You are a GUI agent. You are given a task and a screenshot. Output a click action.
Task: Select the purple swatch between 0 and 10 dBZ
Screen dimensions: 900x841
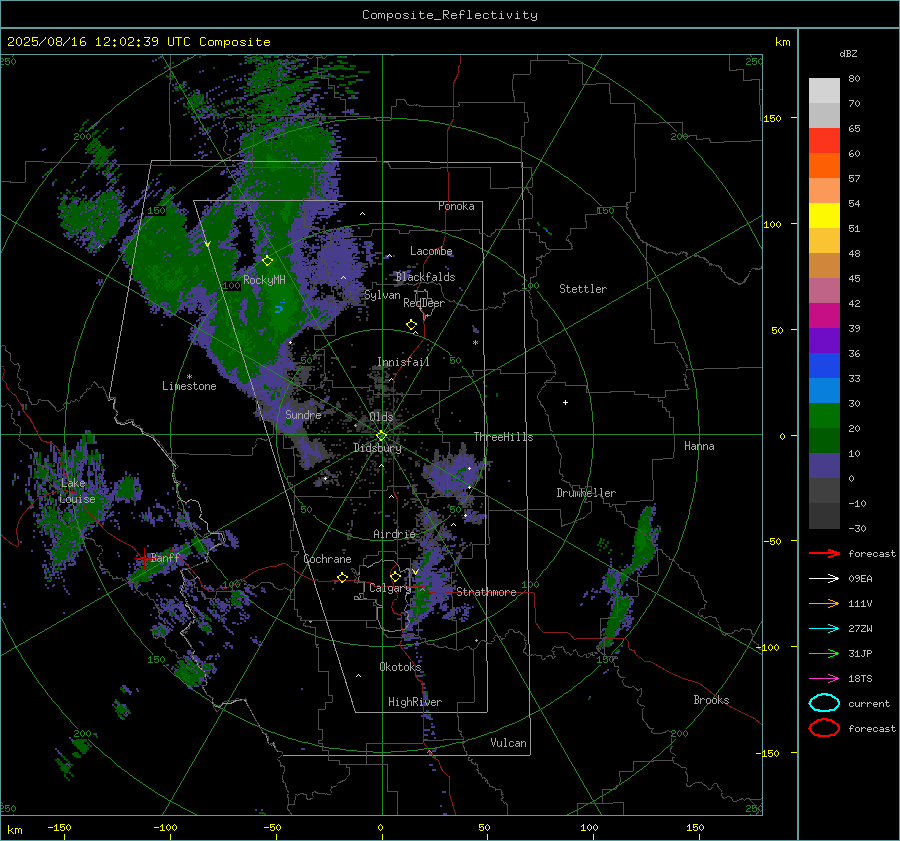pyautogui.click(x=824, y=466)
